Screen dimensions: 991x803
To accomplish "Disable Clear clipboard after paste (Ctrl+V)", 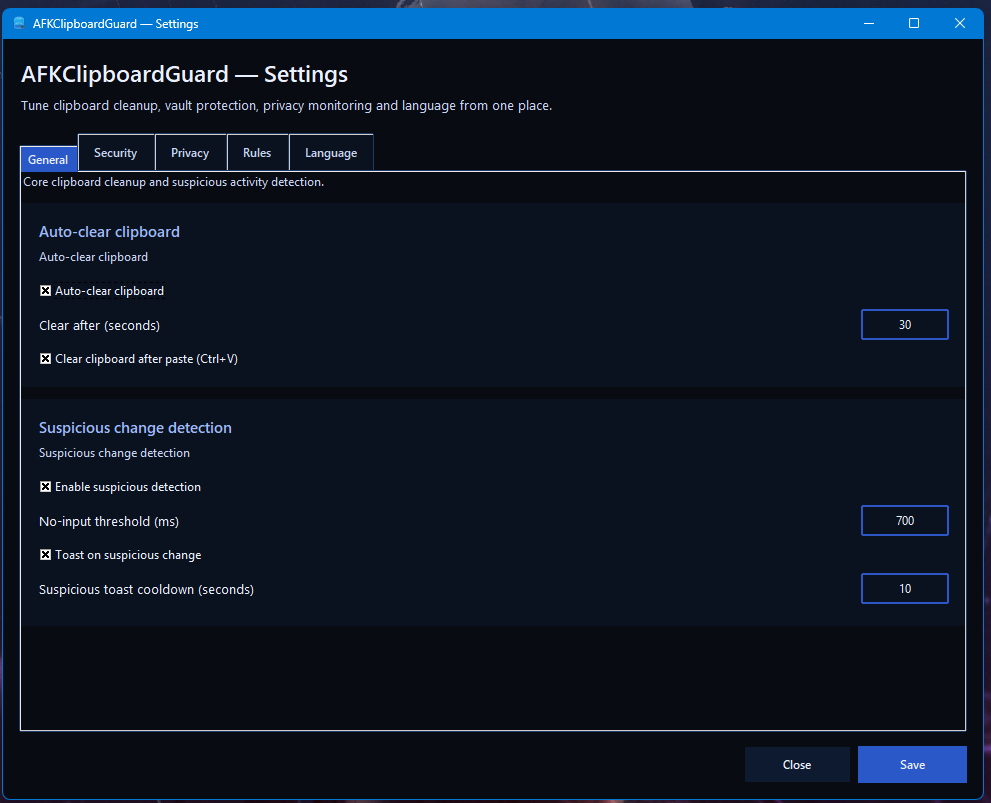I will point(46,359).
